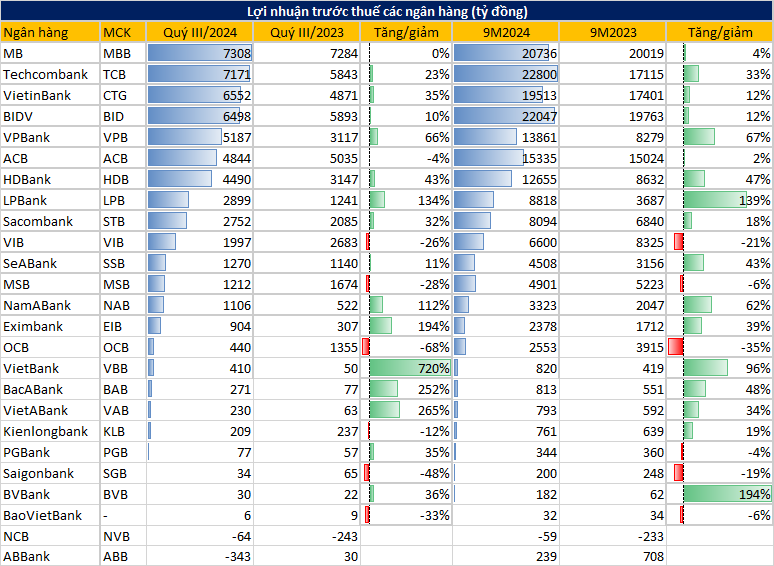Select the 9M2023 value 708
Image resolution: width=774 pixels, height=566 pixels.
click(613, 556)
